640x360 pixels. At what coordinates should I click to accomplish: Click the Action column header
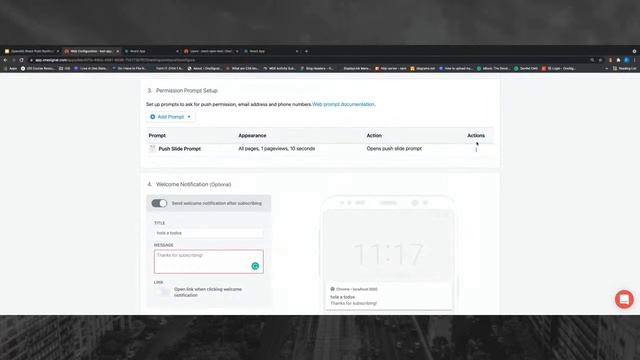[x=374, y=136]
